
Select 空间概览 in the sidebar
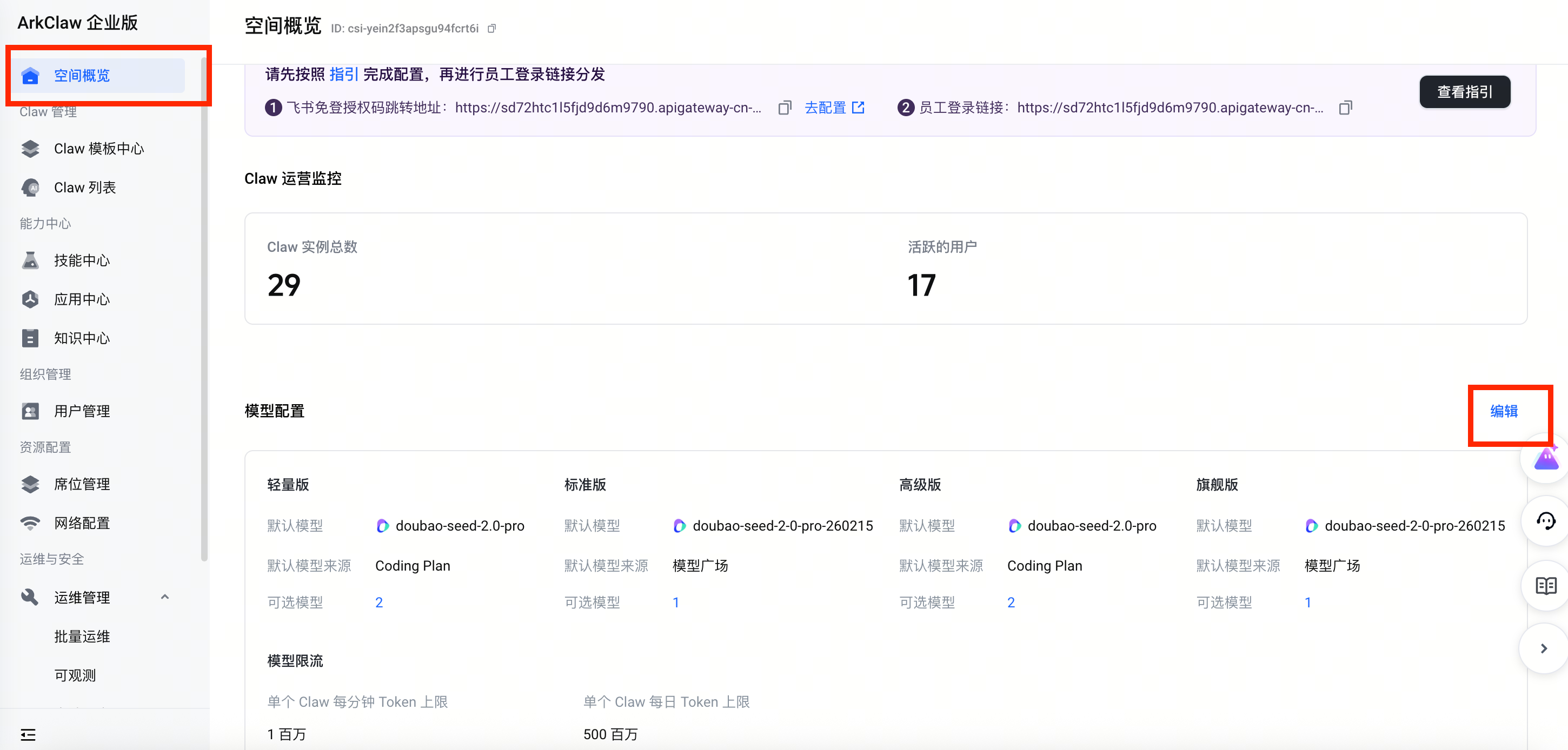(98, 76)
